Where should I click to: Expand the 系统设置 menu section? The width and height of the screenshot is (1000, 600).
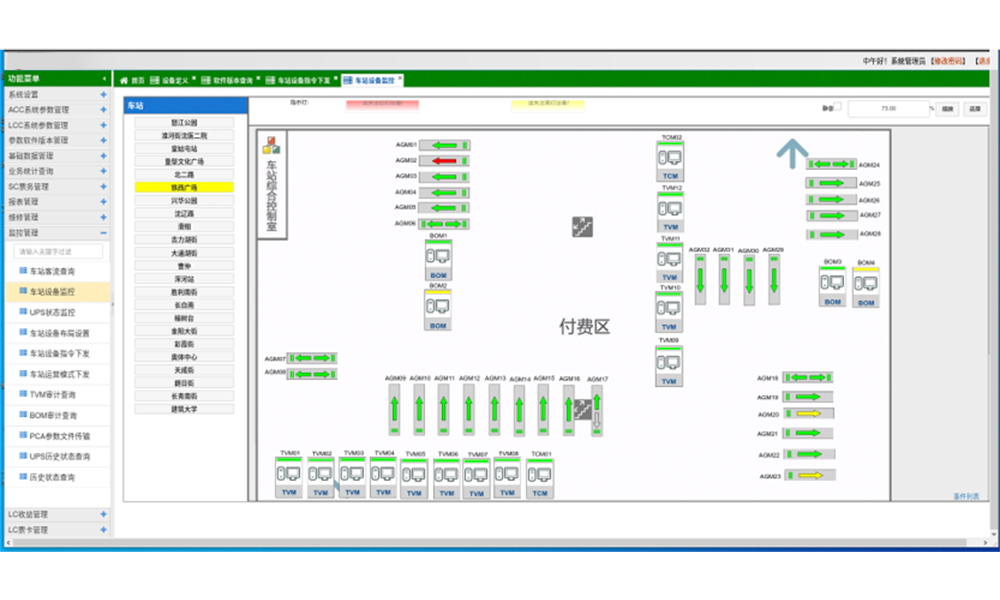point(103,95)
